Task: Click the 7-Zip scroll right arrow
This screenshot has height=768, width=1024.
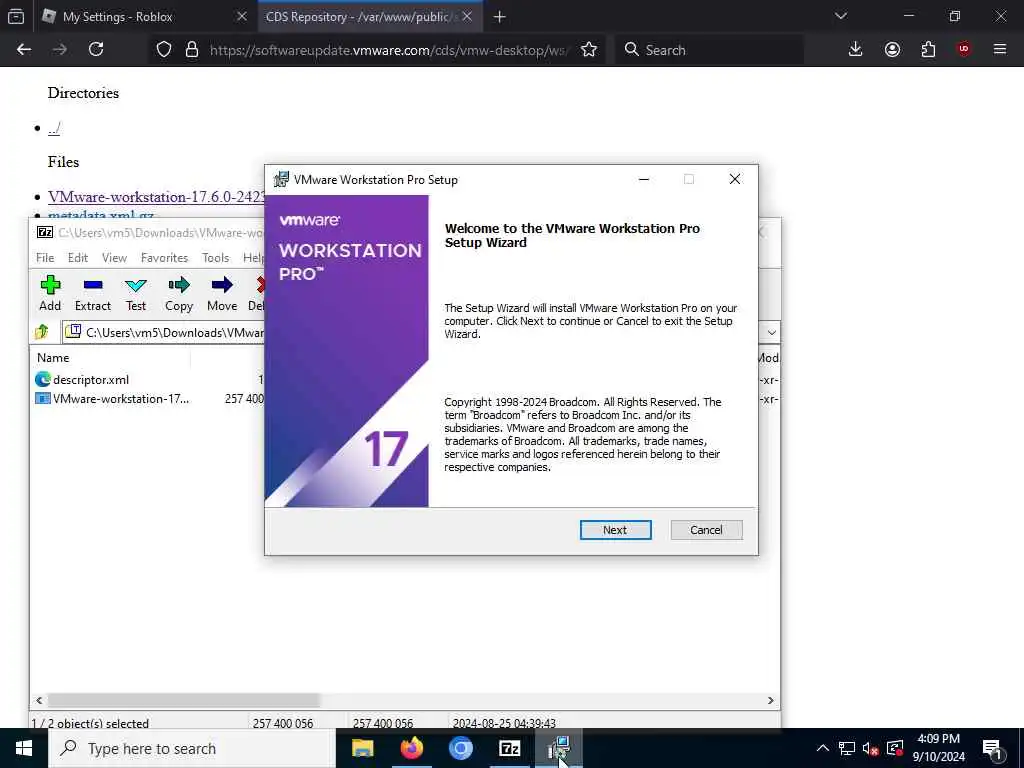Action: (x=771, y=700)
